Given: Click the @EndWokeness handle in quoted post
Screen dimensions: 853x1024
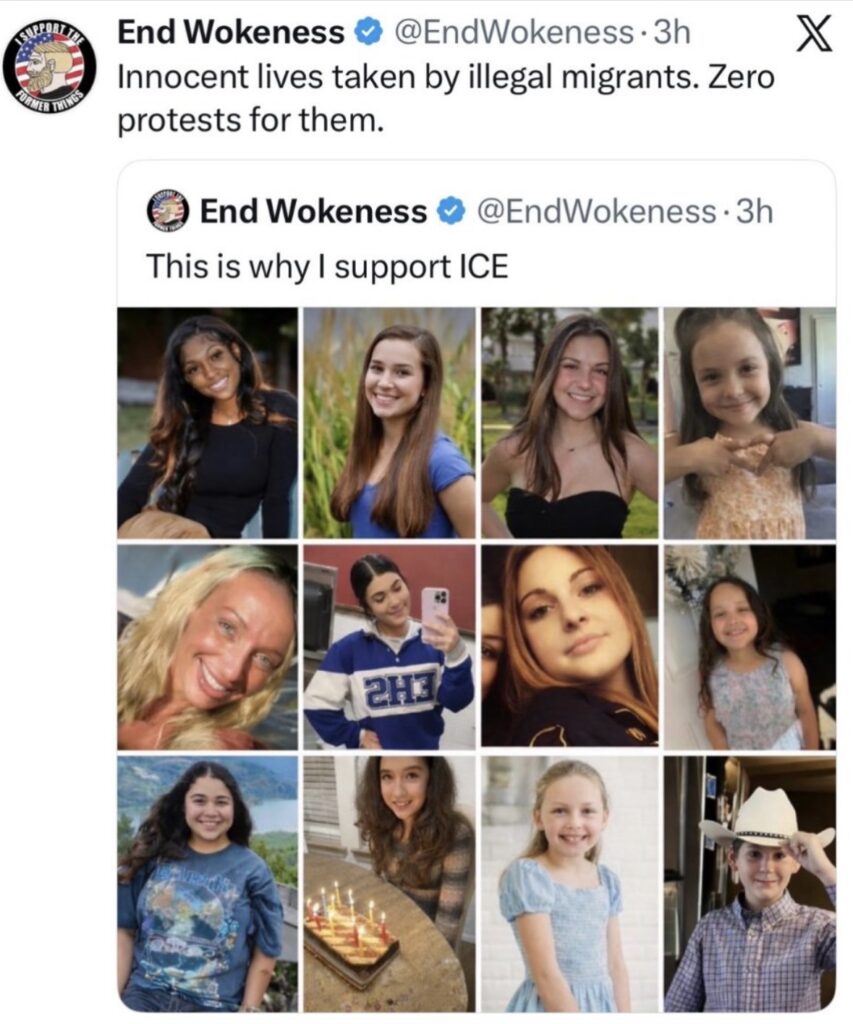Looking at the screenshot, I should (x=597, y=212).
